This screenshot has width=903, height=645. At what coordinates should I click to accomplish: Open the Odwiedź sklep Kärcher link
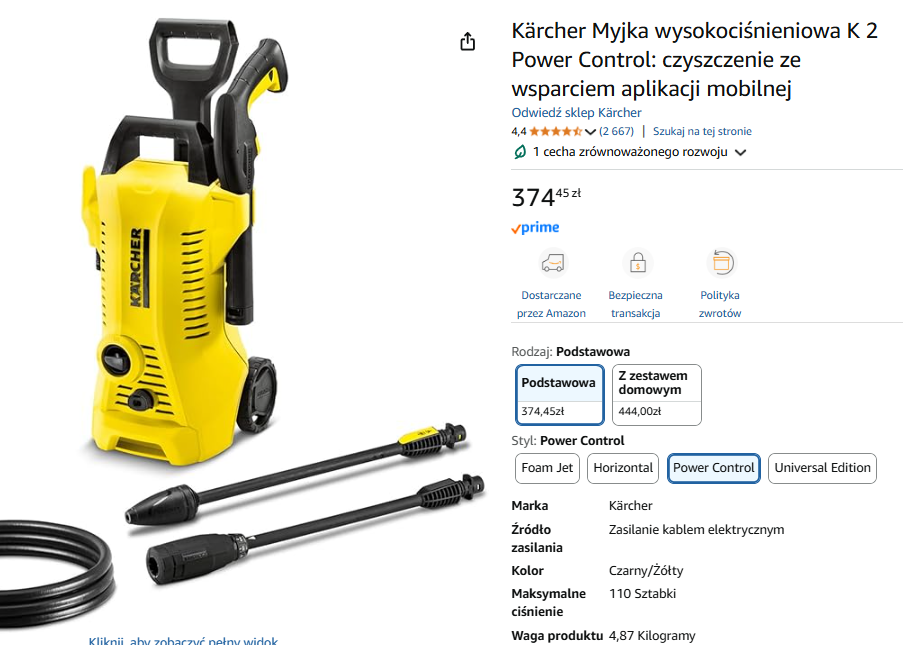(x=576, y=113)
